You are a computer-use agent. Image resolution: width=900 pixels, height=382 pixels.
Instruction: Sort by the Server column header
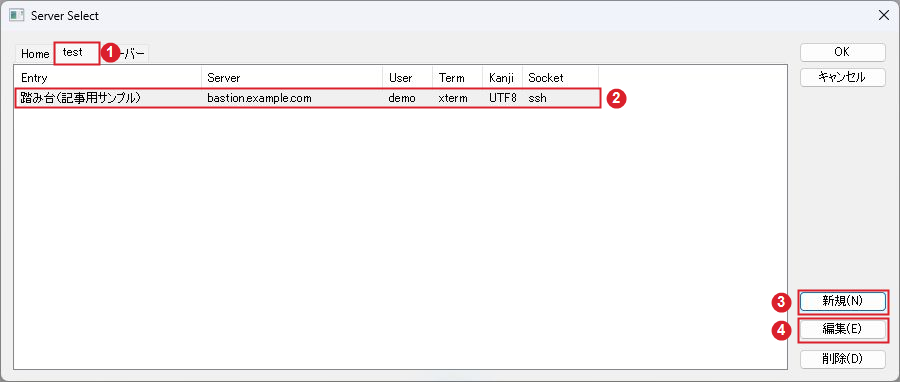pos(292,77)
